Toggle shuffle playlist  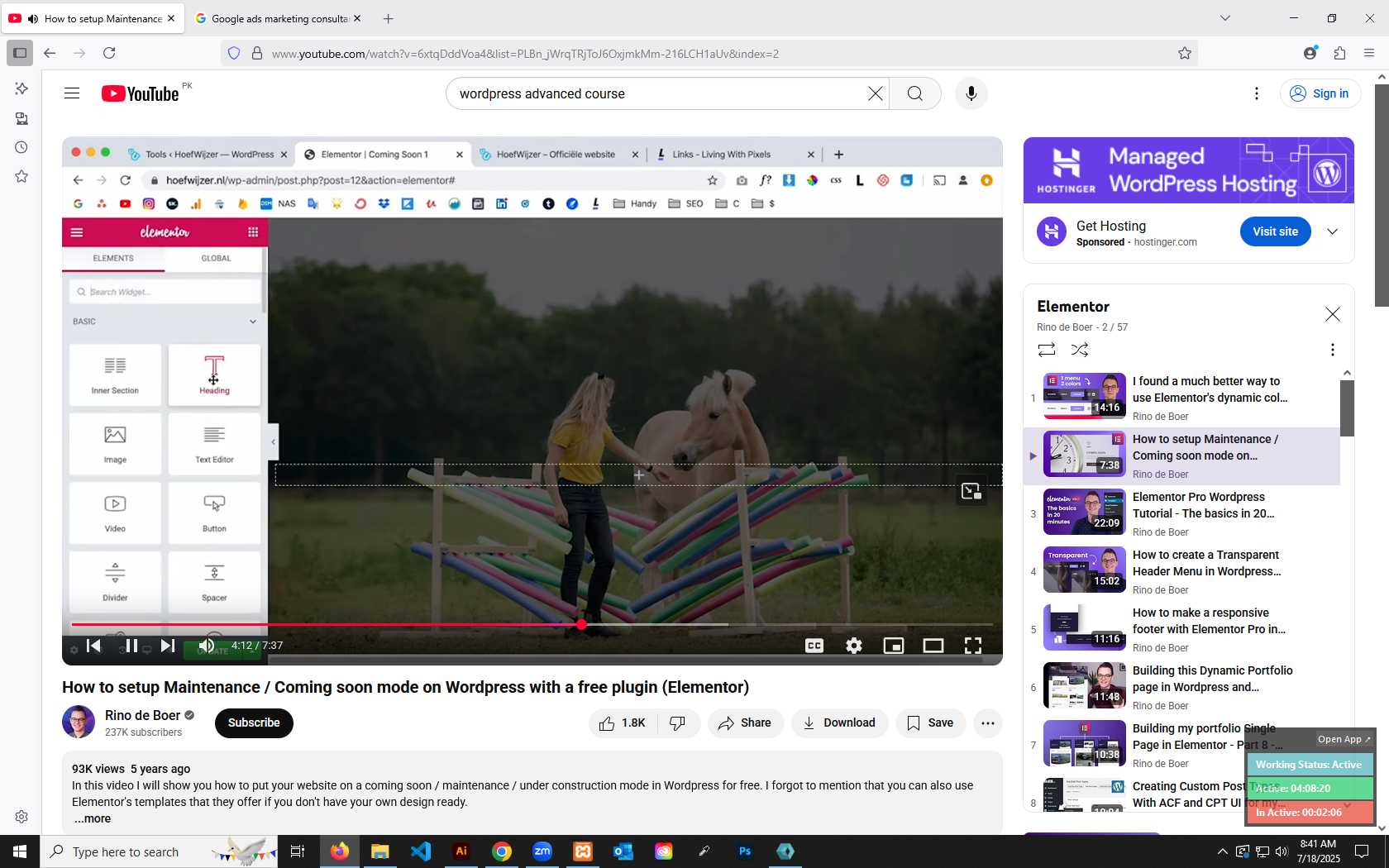(x=1080, y=350)
